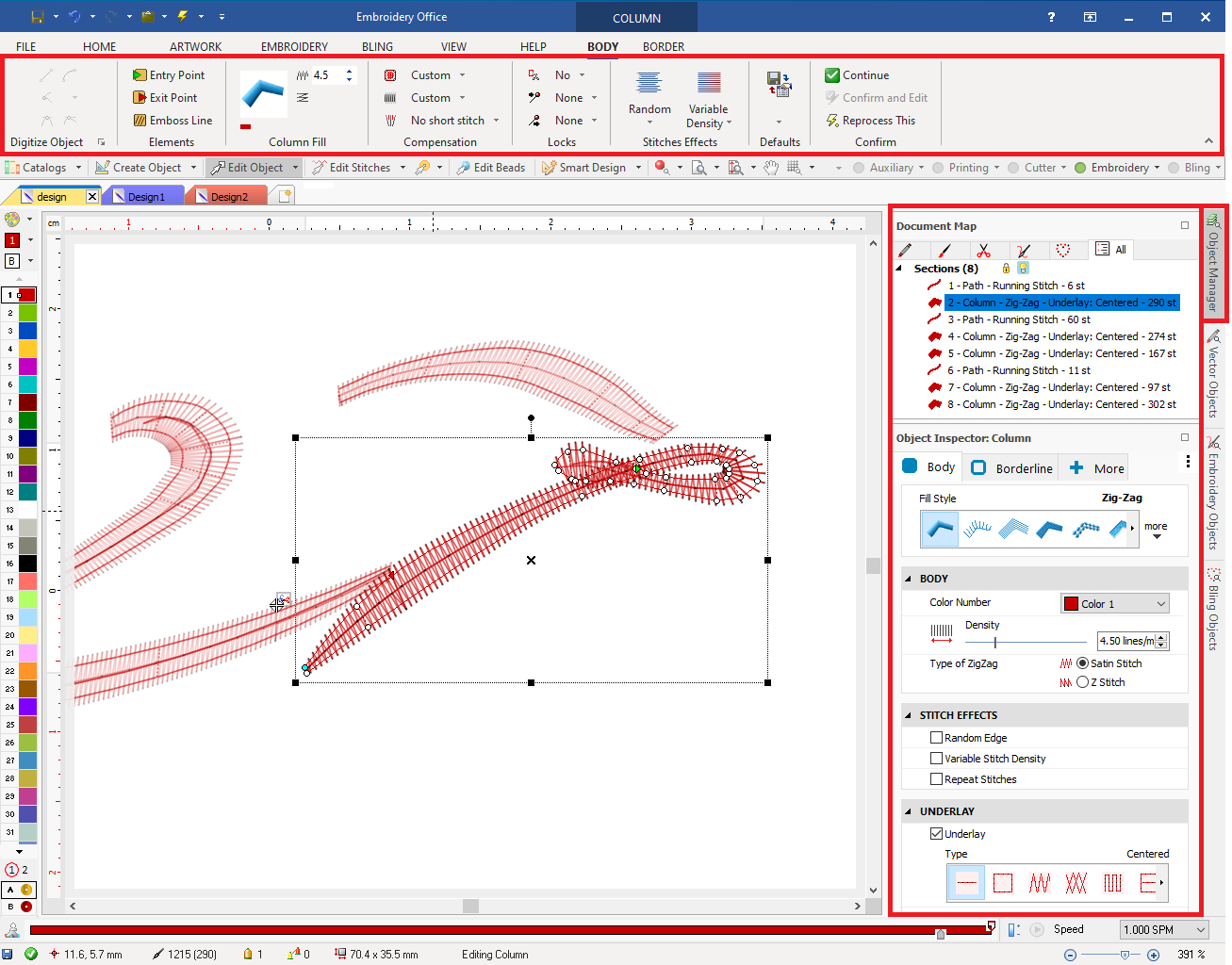Switch to Borderline tab in Object Inspector

pos(1011,468)
